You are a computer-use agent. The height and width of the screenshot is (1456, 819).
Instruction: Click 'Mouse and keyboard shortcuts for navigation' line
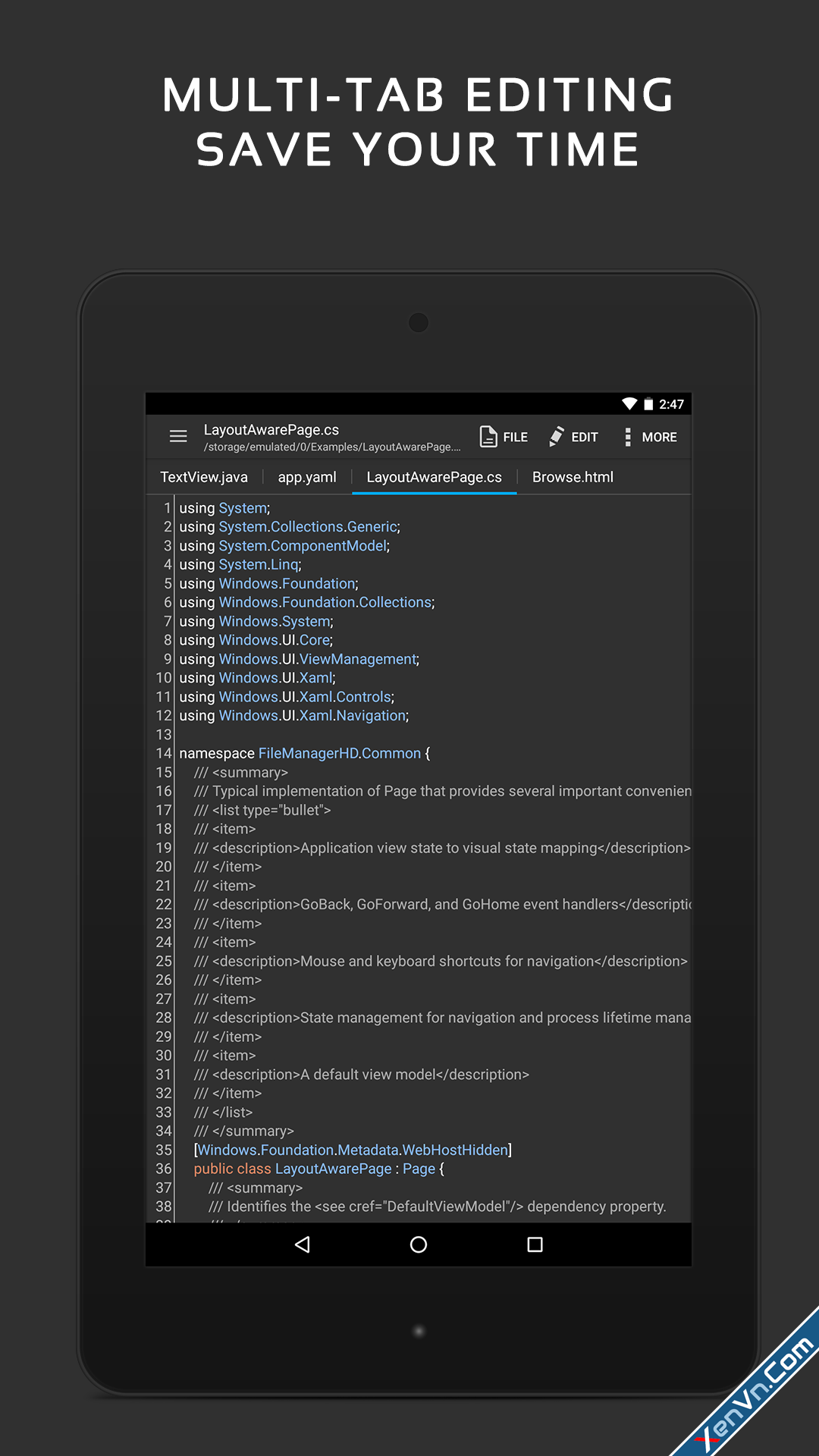pos(441,962)
